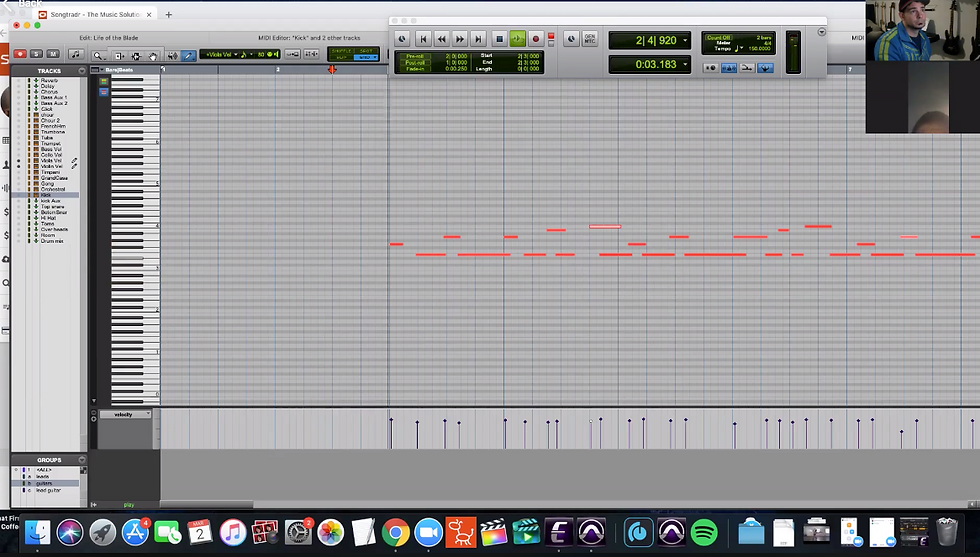
Task: Toggle the Solo S button
Action: coord(36,54)
